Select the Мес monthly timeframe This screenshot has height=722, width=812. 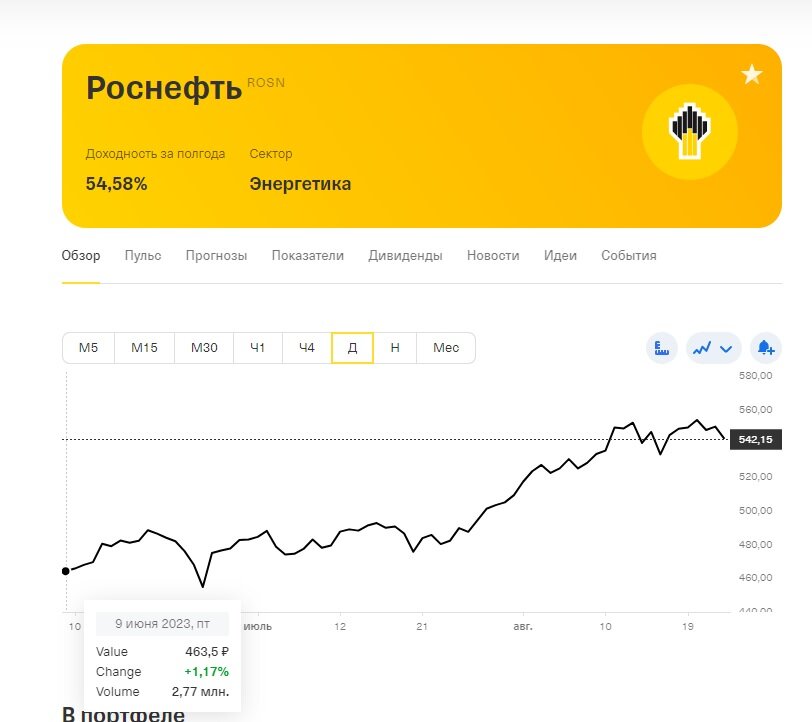[446, 347]
